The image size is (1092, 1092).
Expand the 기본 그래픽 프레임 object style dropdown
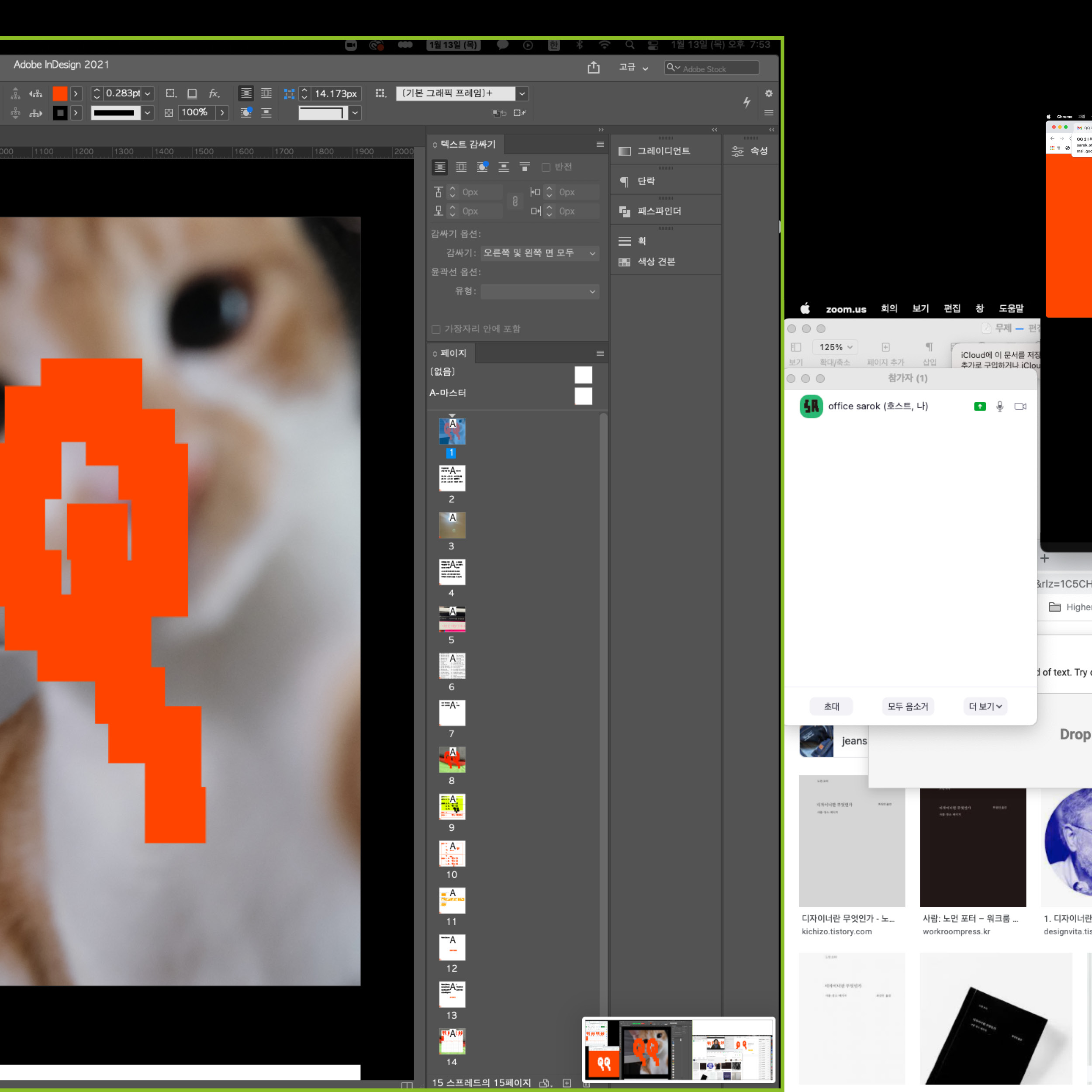click(x=522, y=93)
